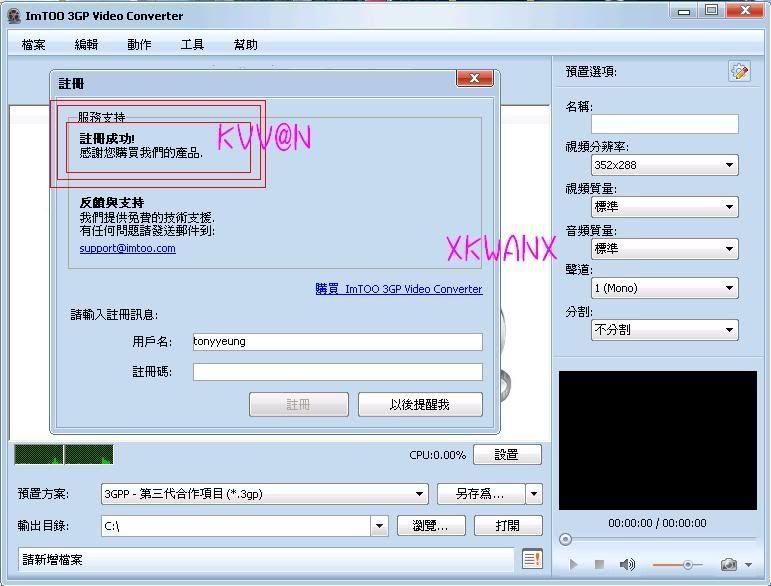
Task: Expand the 預置方案 3GPP profile dropdown
Action: coord(265,494)
